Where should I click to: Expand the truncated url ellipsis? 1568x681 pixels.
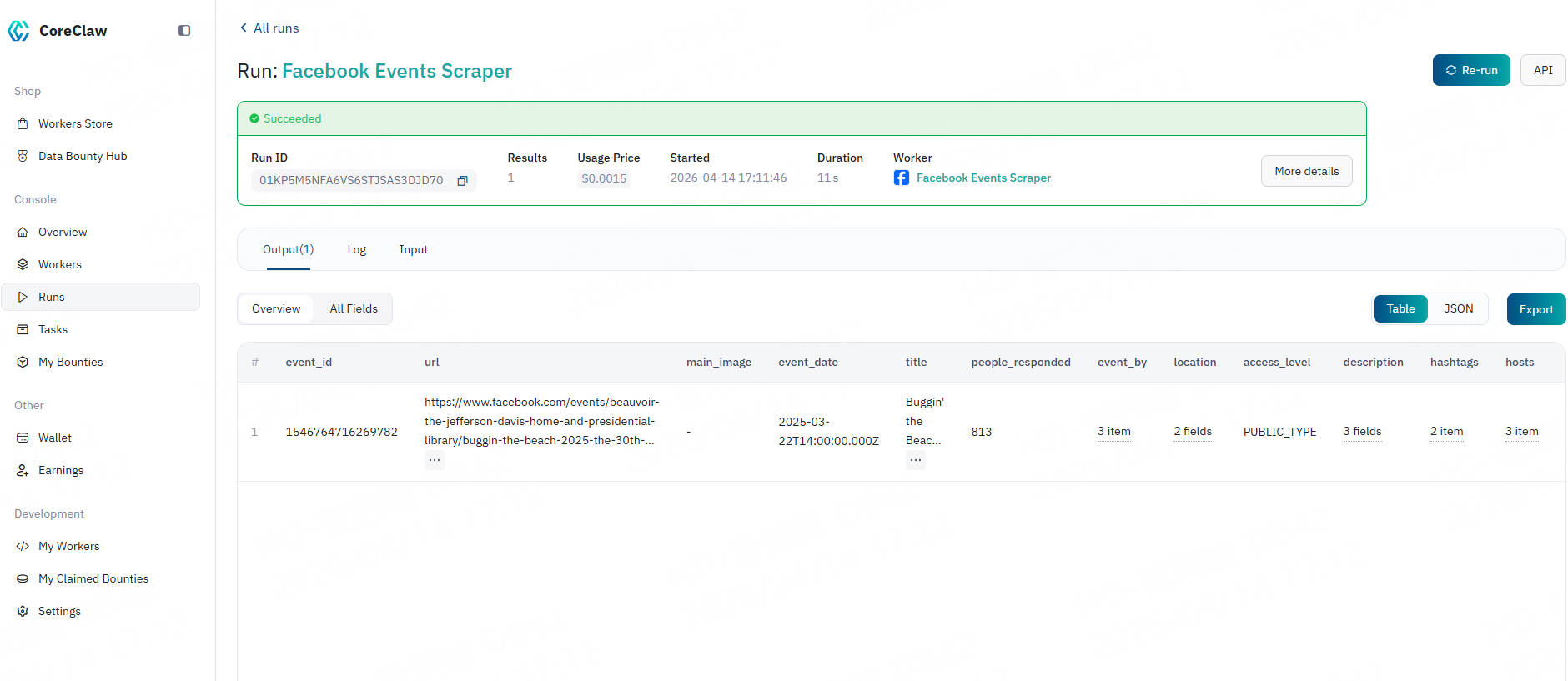[x=434, y=460]
